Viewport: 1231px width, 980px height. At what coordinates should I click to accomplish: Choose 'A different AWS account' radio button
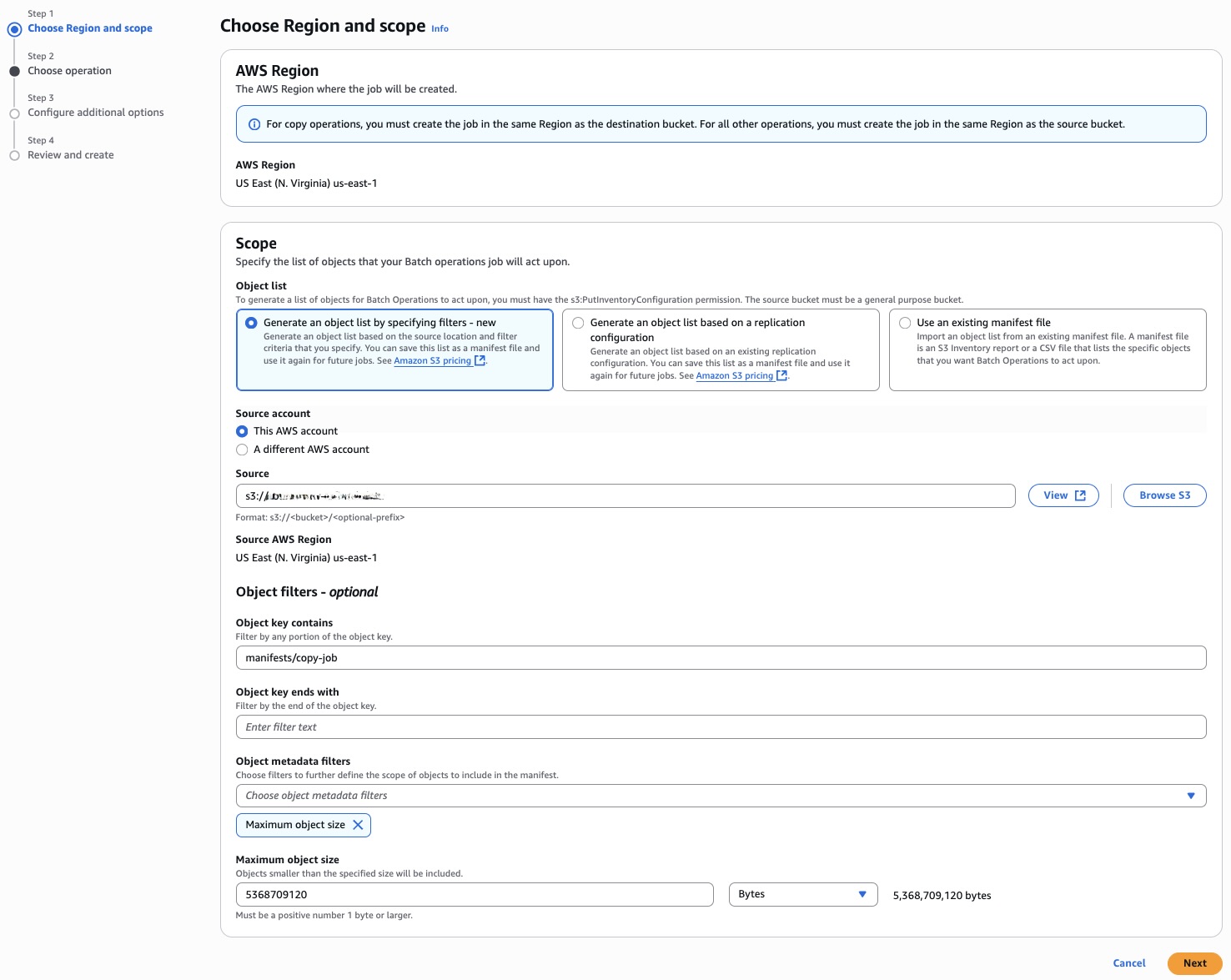[242, 450]
